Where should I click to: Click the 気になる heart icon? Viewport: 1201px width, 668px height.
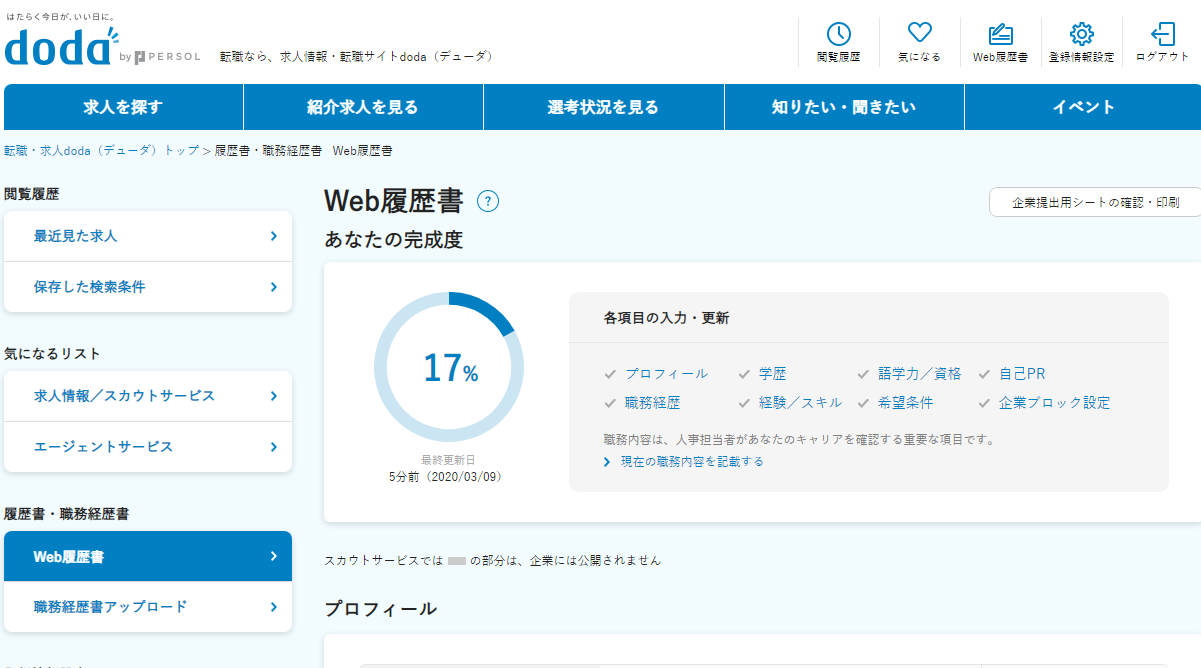[x=919, y=35]
